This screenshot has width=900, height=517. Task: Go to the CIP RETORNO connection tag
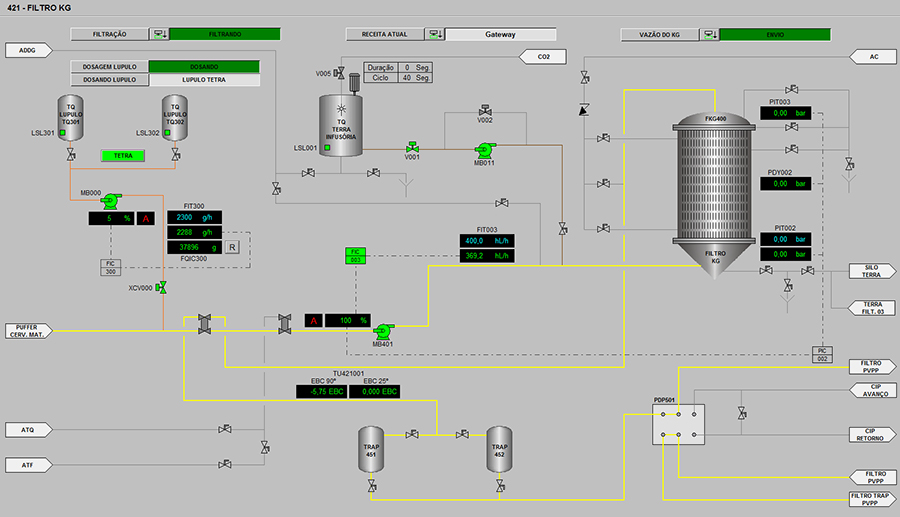click(x=865, y=434)
